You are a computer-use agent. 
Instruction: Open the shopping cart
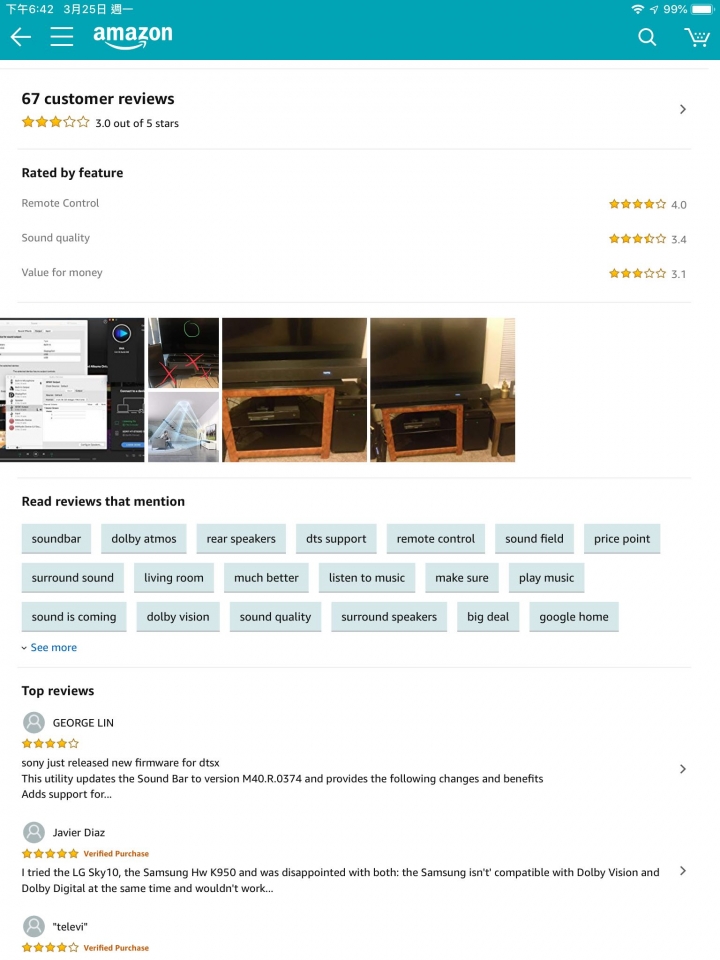[x=697, y=37]
